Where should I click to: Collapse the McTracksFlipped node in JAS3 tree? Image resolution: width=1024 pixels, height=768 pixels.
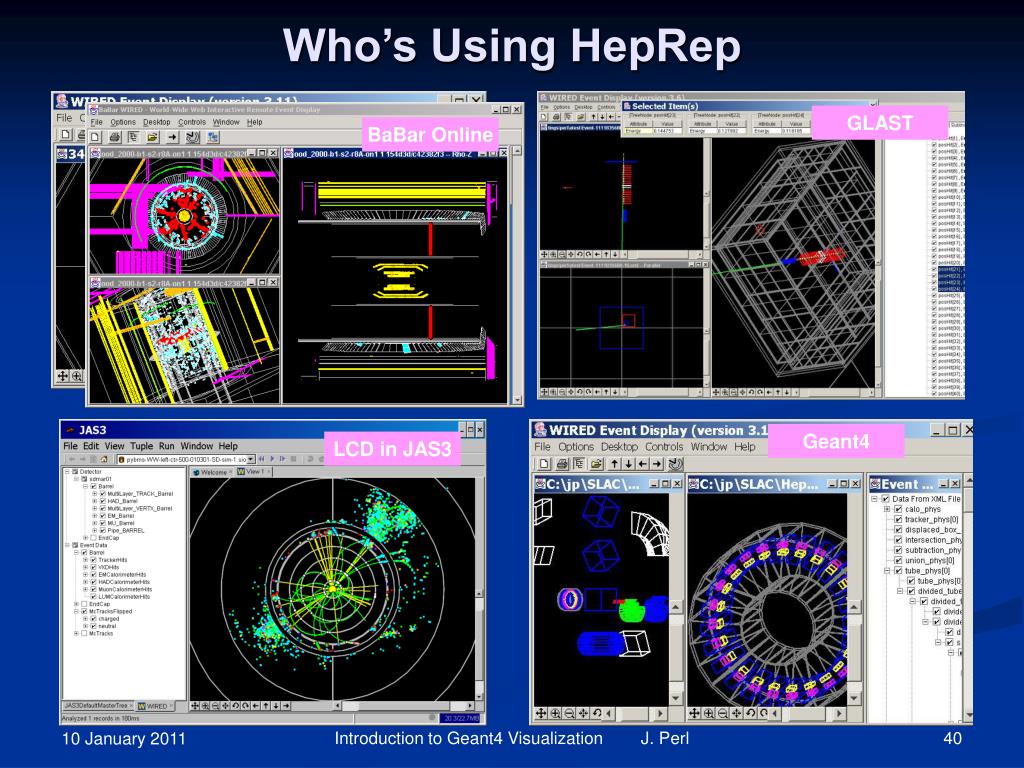76,611
